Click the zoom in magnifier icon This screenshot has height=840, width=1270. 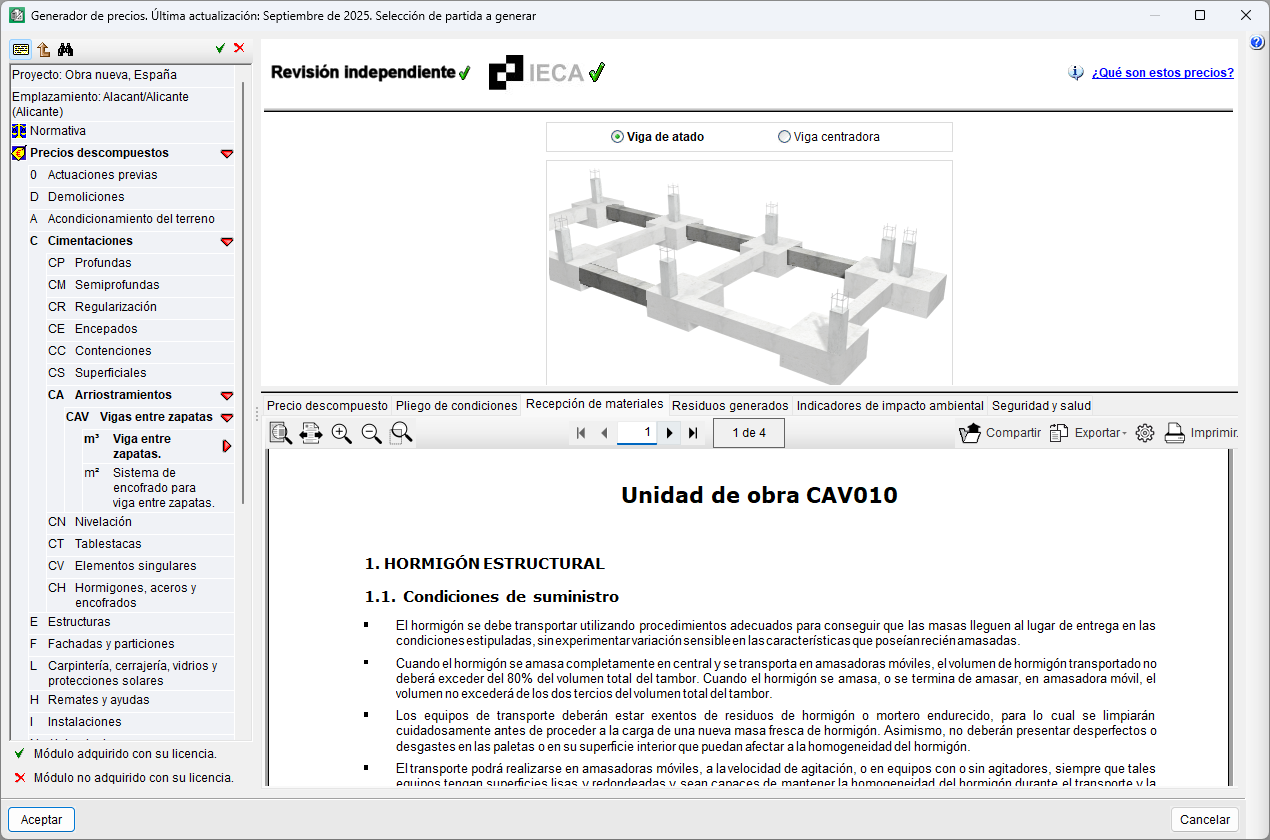[342, 433]
